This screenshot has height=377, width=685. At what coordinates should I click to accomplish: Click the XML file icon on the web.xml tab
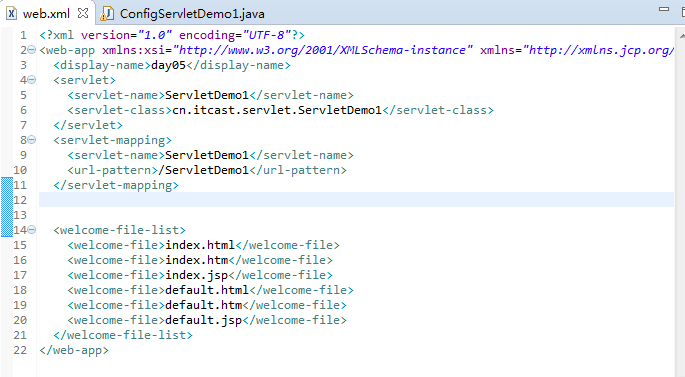[x=11, y=14]
